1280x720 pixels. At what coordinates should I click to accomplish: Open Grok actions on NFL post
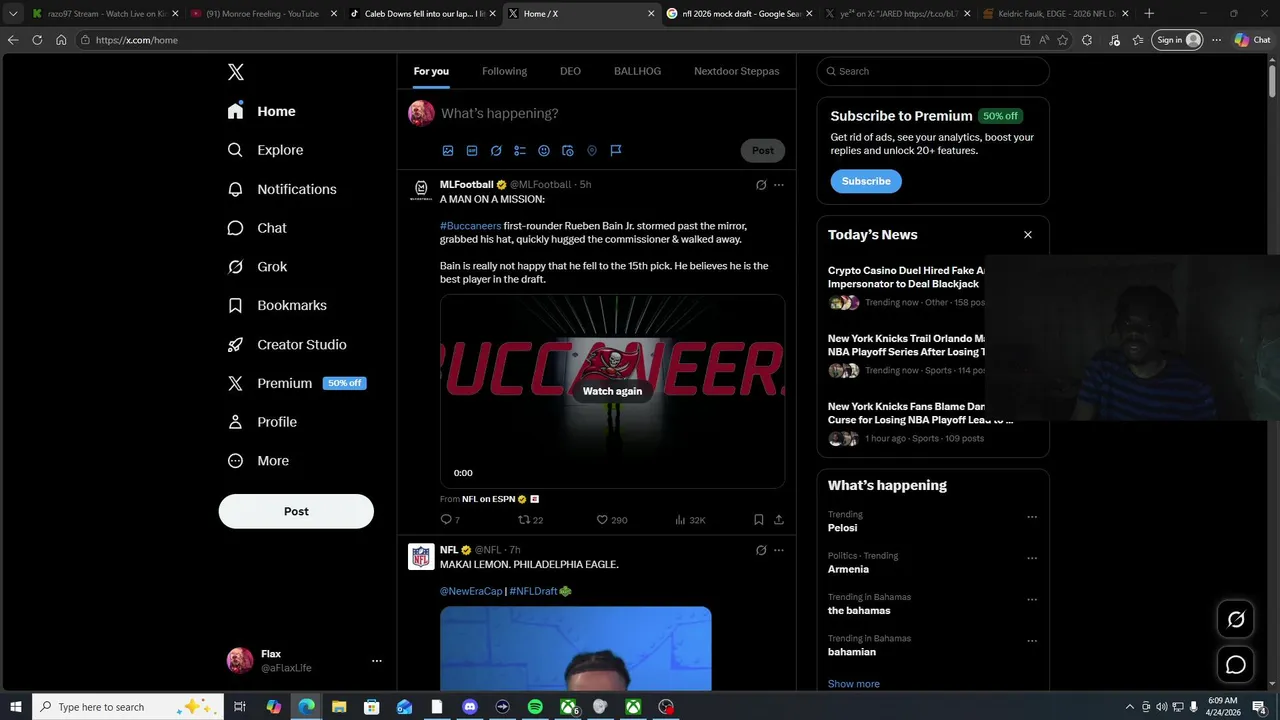tap(761, 550)
